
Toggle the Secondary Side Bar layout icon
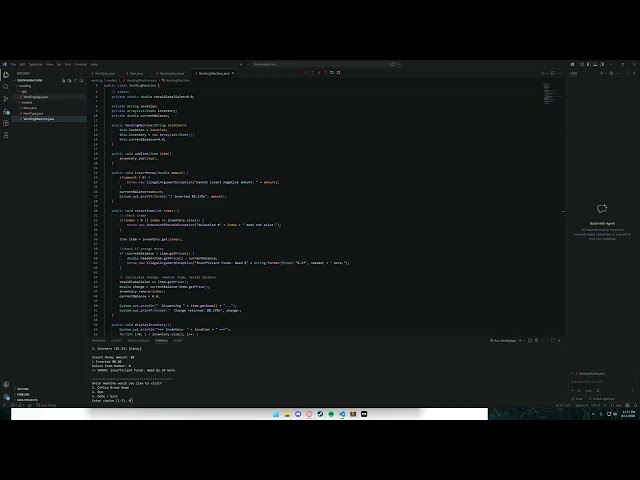[602, 64]
